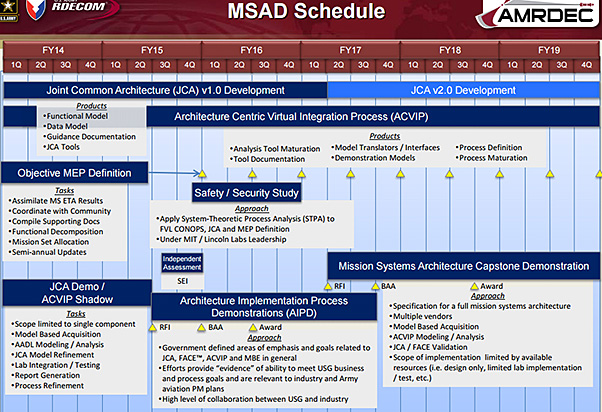
Task: Select the Guidance Documentation bullet
Action: click(x=89, y=137)
